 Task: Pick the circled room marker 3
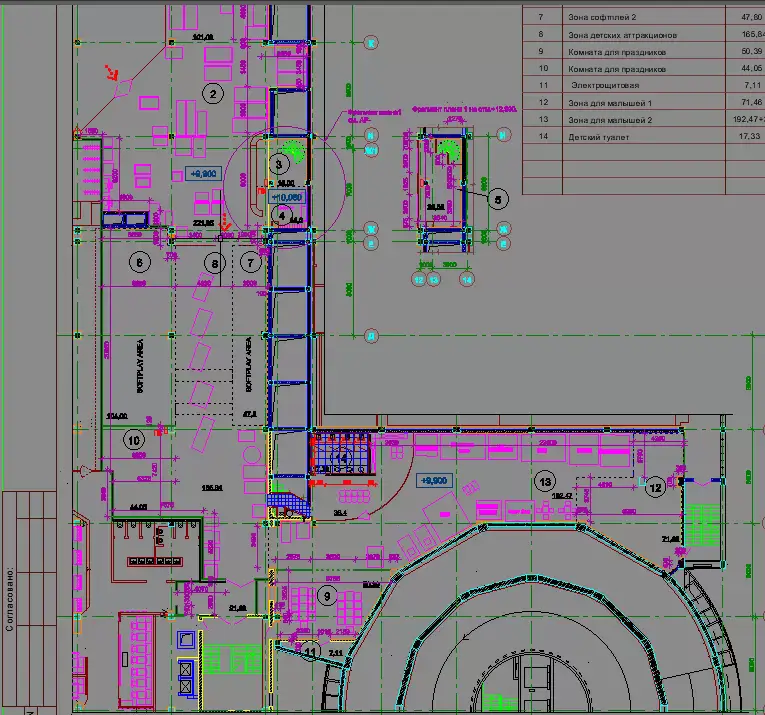click(x=279, y=164)
